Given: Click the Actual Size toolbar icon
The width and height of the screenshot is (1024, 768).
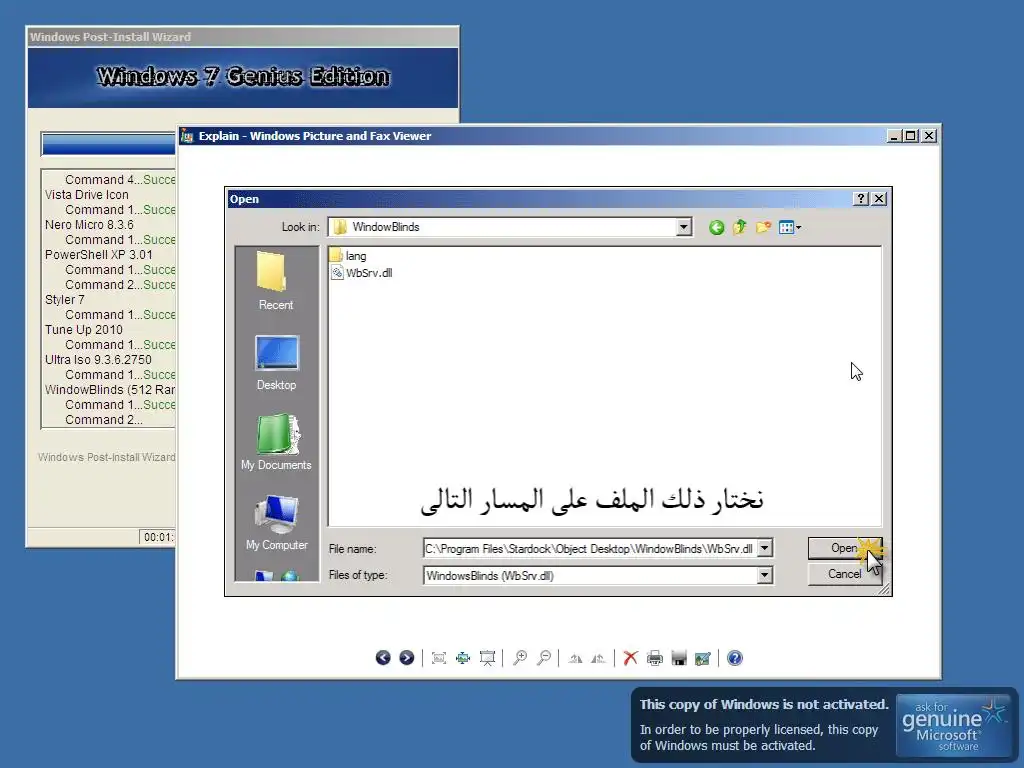Looking at the screenshot, I should coord(463,658).
